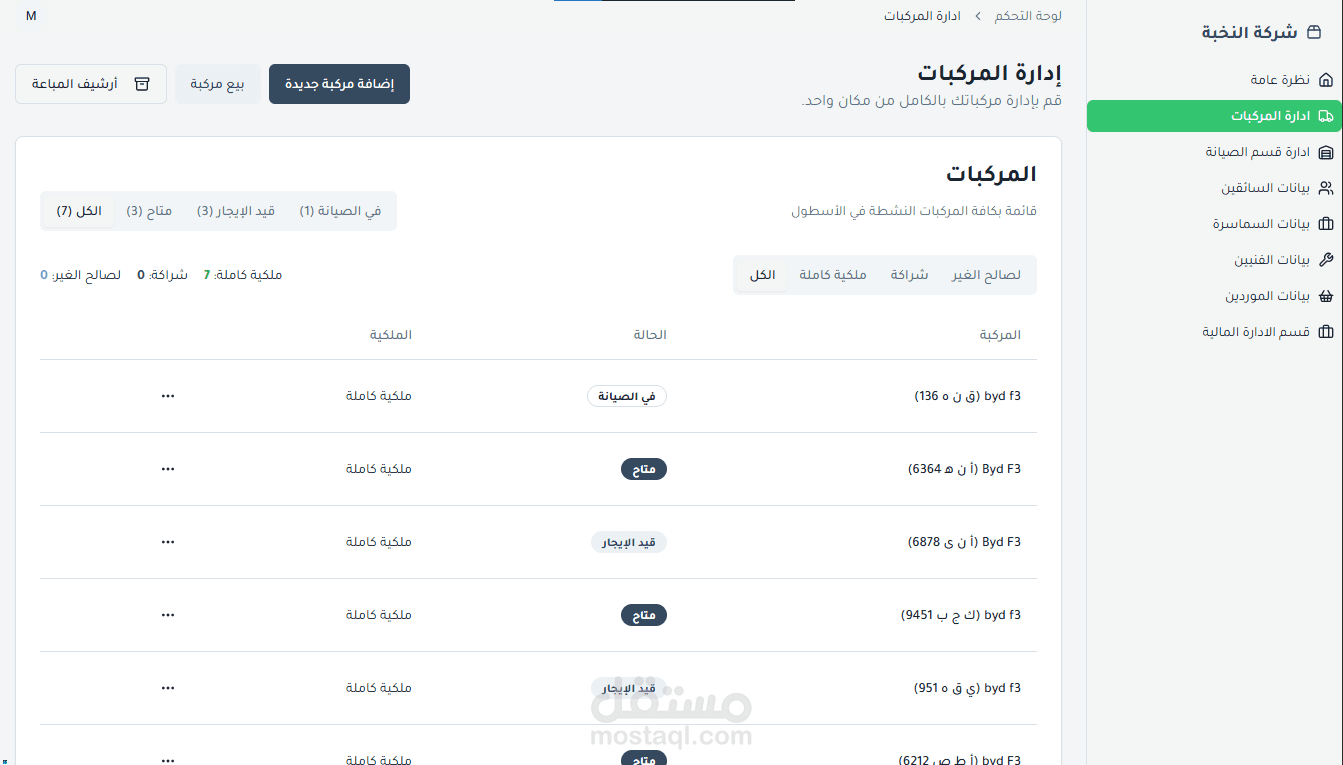This screenshot has height=765, width=1343.
Task: Click the شركة النخبة company logo icon
Action: click(1314, 32)
